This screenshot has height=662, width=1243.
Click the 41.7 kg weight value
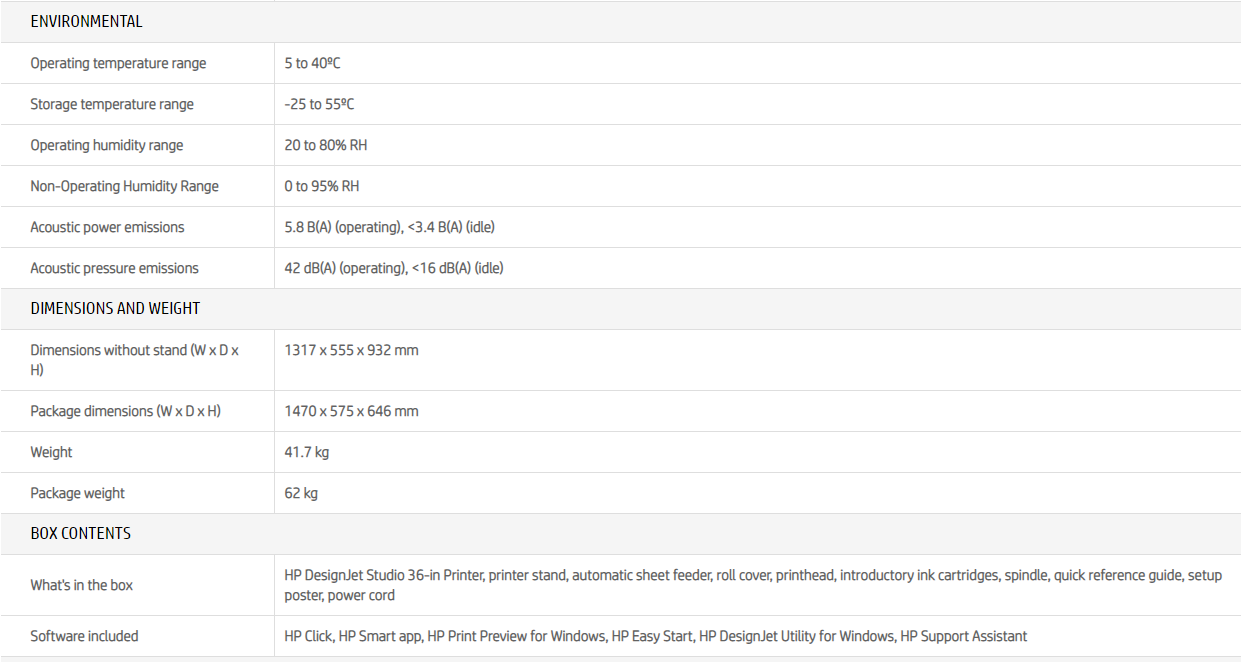click(x=306, y=452)
